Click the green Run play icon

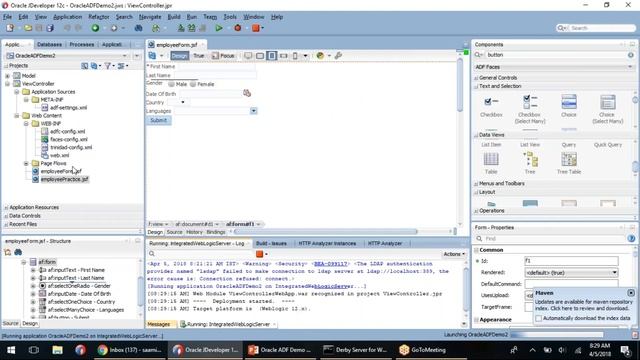(219, 28)
